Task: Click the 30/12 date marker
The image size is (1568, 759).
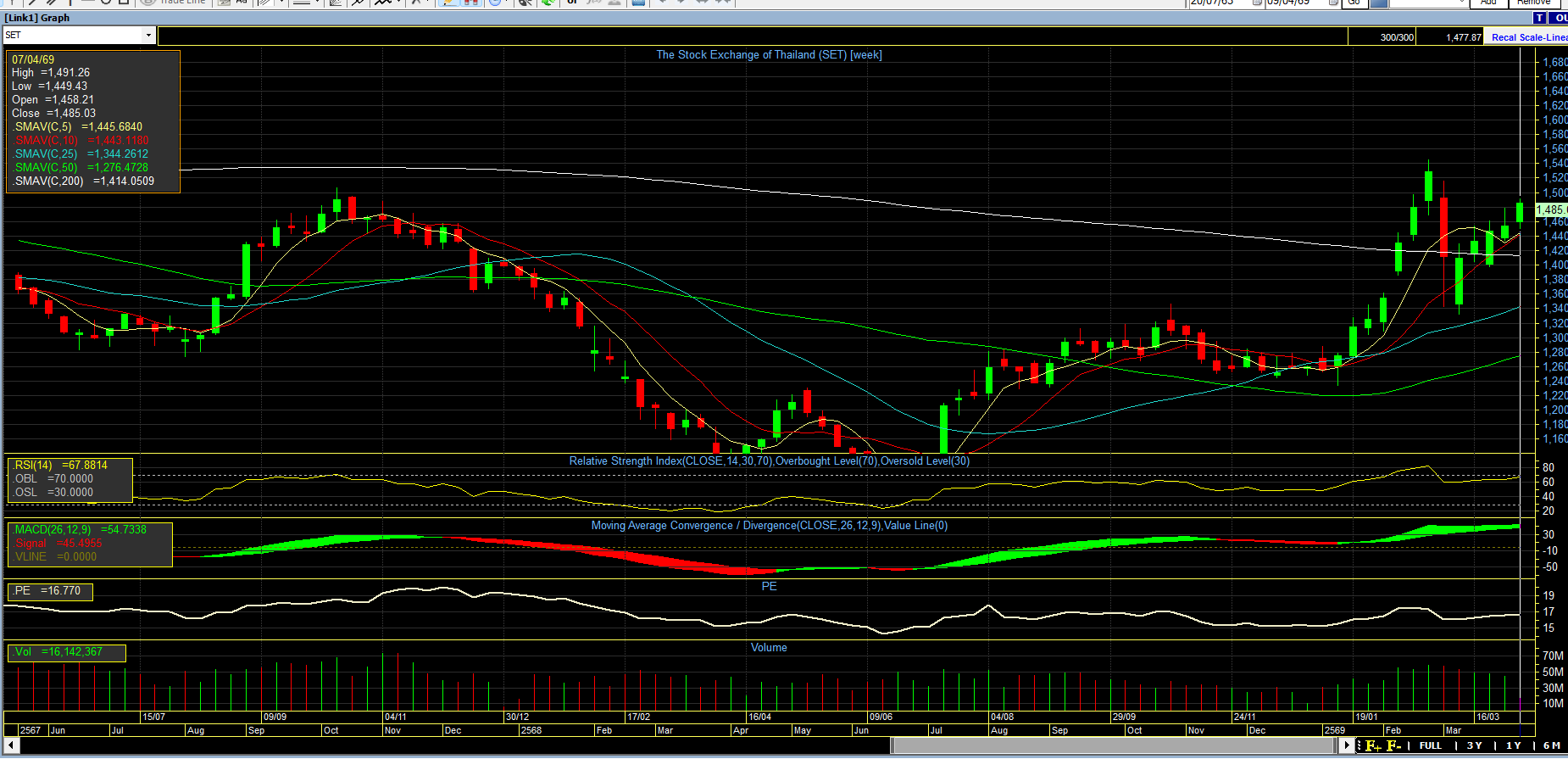Action: coord(517,717)
